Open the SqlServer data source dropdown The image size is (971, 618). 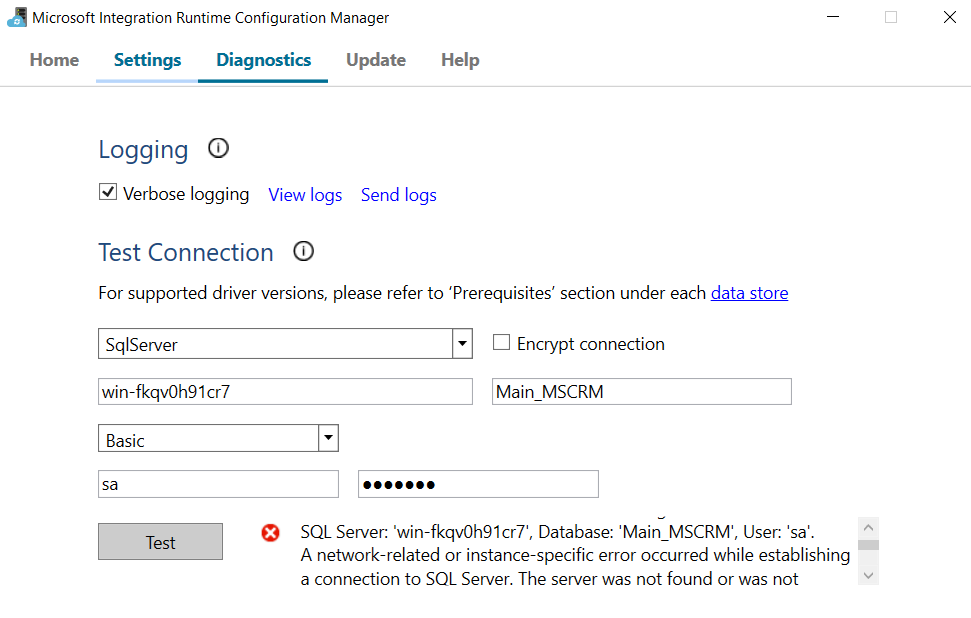462,344
